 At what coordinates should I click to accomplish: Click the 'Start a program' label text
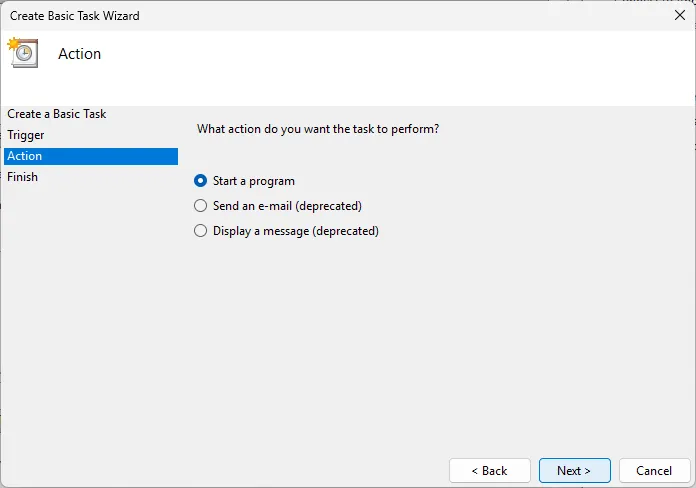pos(253,181)
